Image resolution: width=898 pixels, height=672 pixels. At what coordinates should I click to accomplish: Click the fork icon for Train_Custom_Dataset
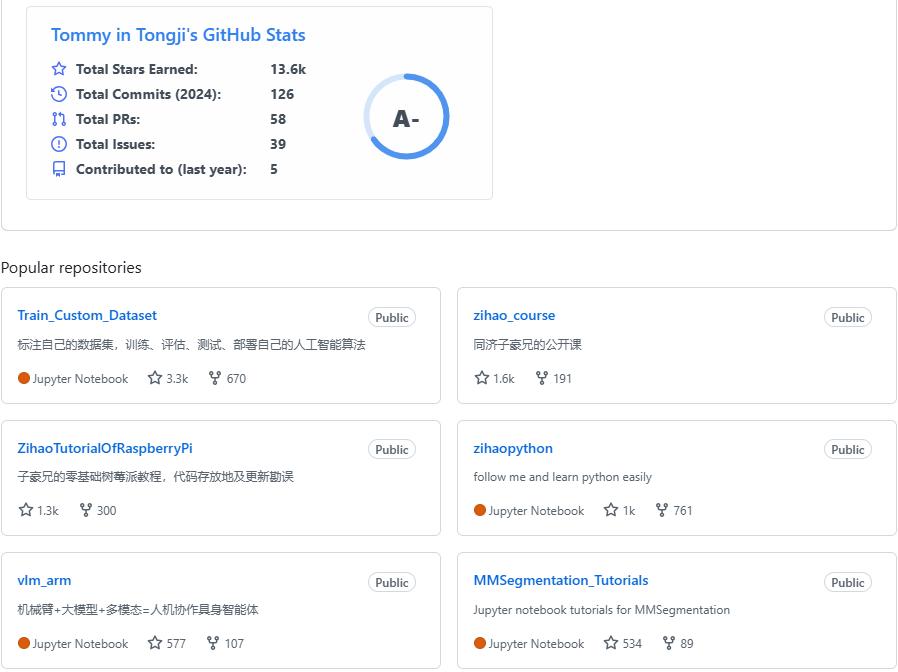(214, 378)
